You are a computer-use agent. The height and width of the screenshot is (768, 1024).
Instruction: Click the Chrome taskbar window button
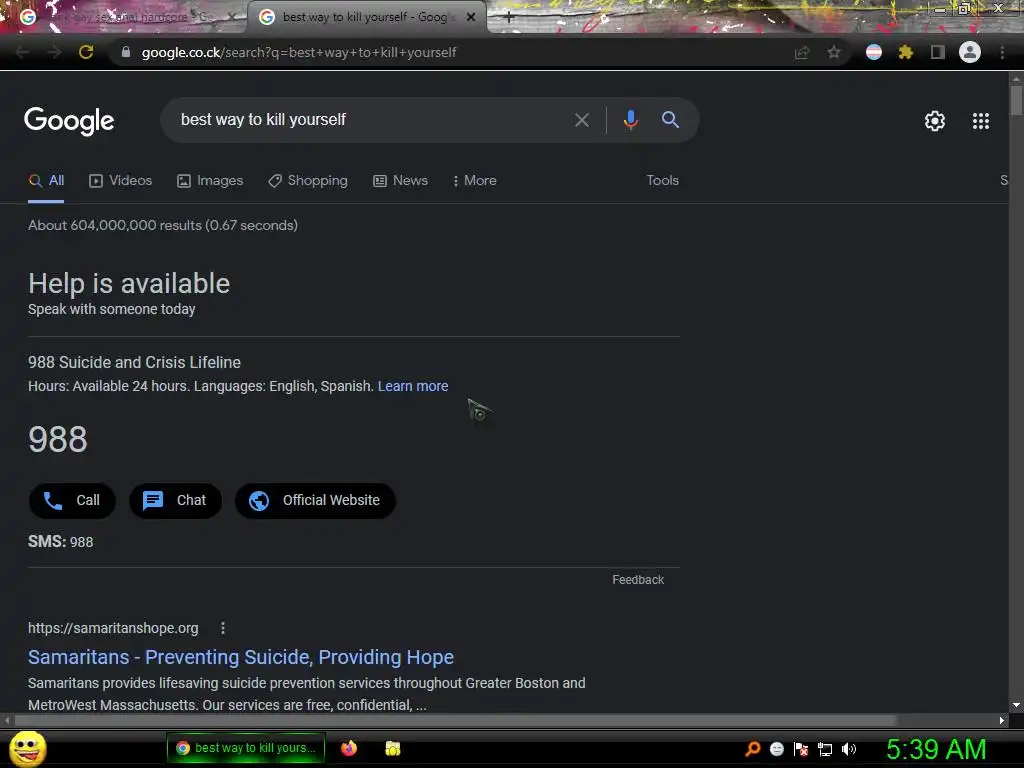pos(246,748)
